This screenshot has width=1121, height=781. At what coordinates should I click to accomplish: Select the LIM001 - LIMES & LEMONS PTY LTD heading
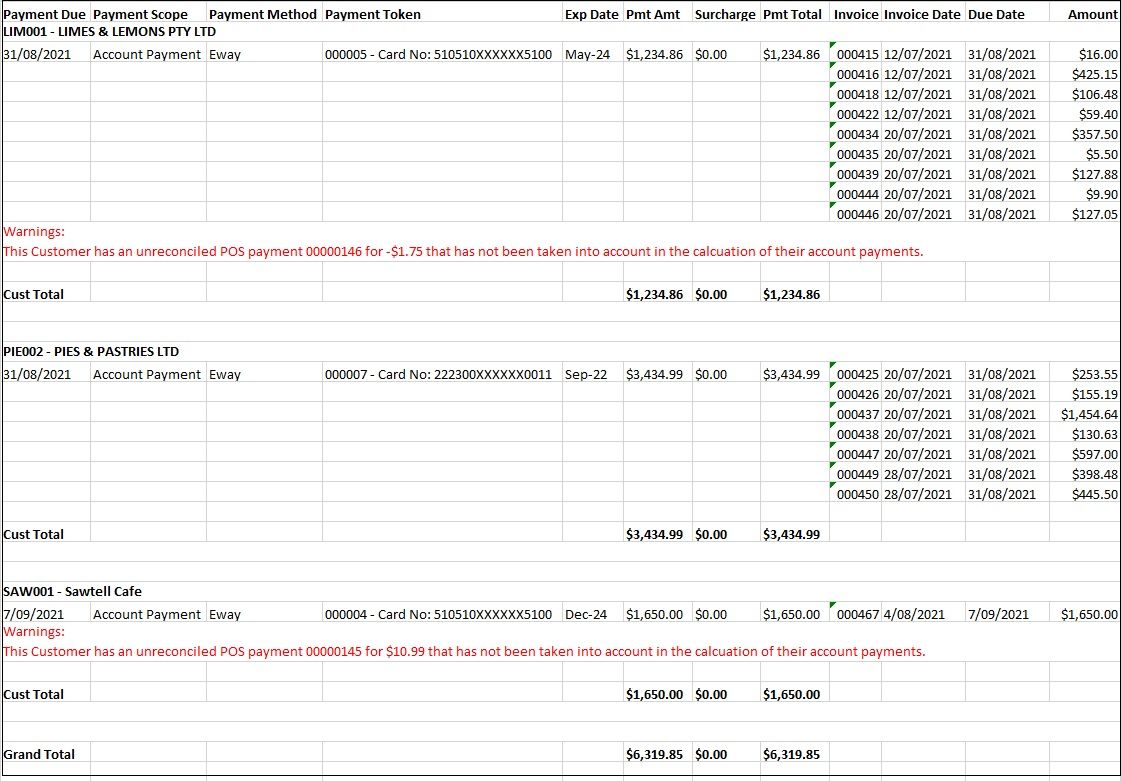pyautogui.click(x=108, y=31)
